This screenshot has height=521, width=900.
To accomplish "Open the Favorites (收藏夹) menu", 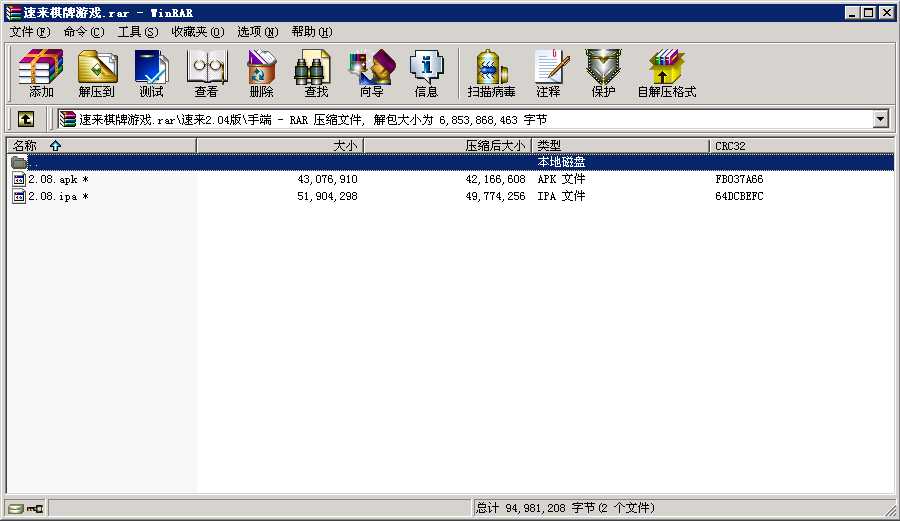I will tap(198, 32).
